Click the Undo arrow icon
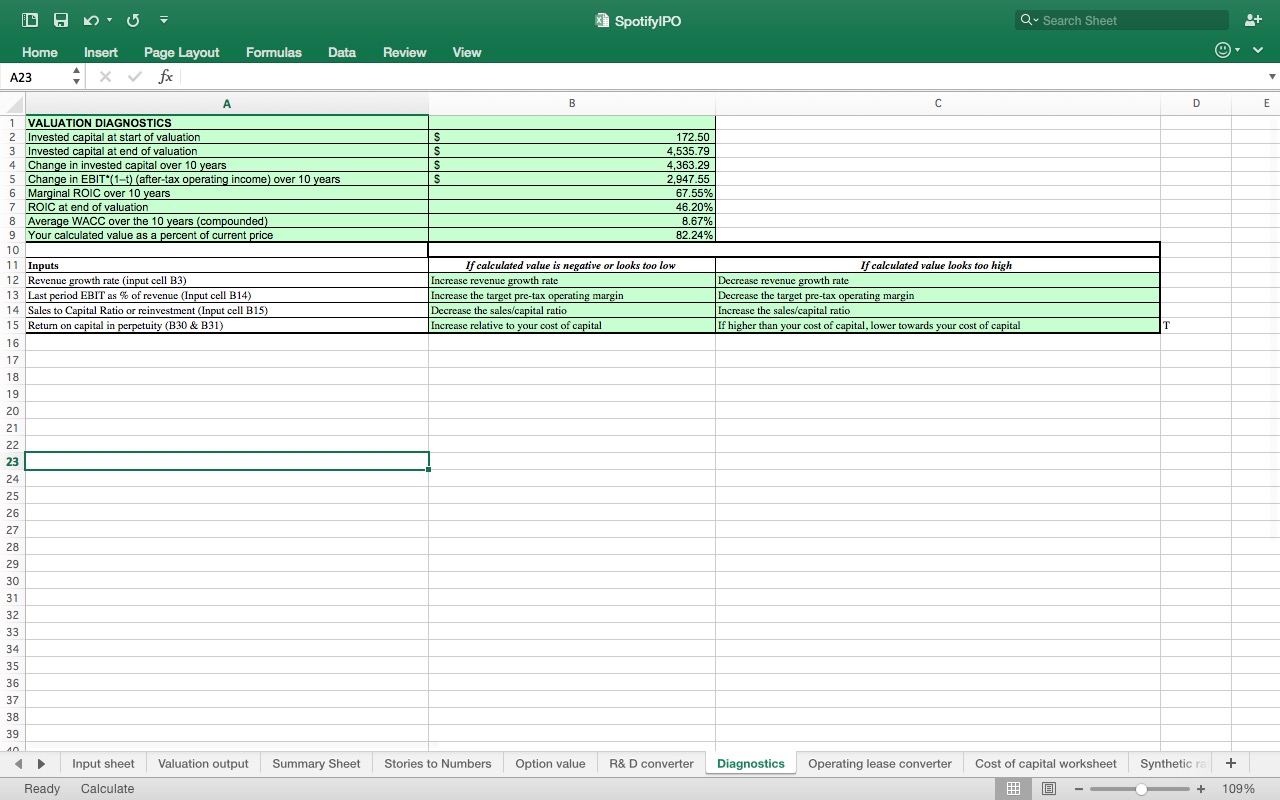Image resolution: width=1280 pixels, height=800 pixels. [x=91, y=20]
